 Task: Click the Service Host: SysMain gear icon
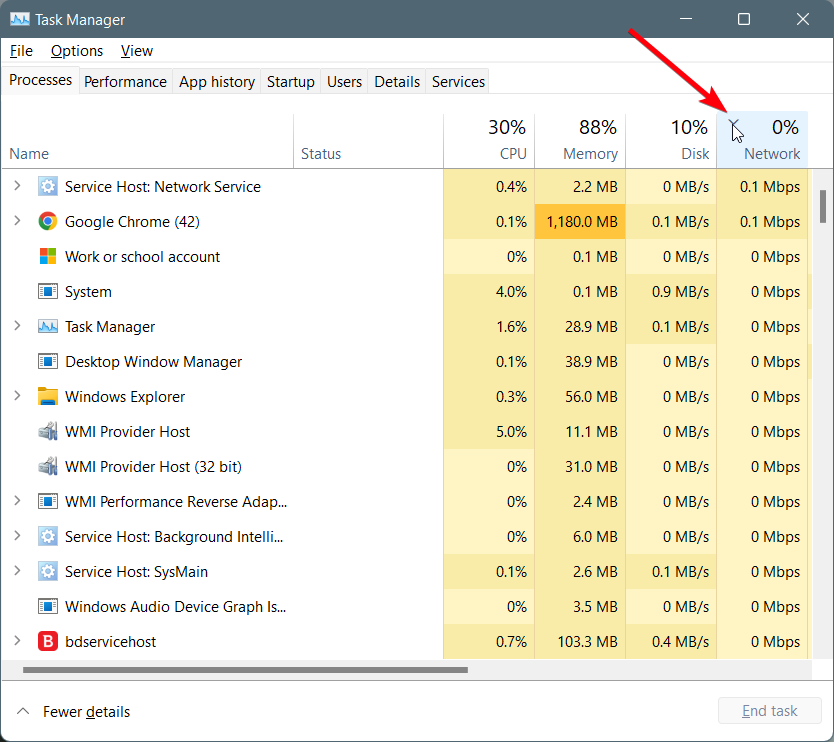pyautogui.click(x=48, y=571)
